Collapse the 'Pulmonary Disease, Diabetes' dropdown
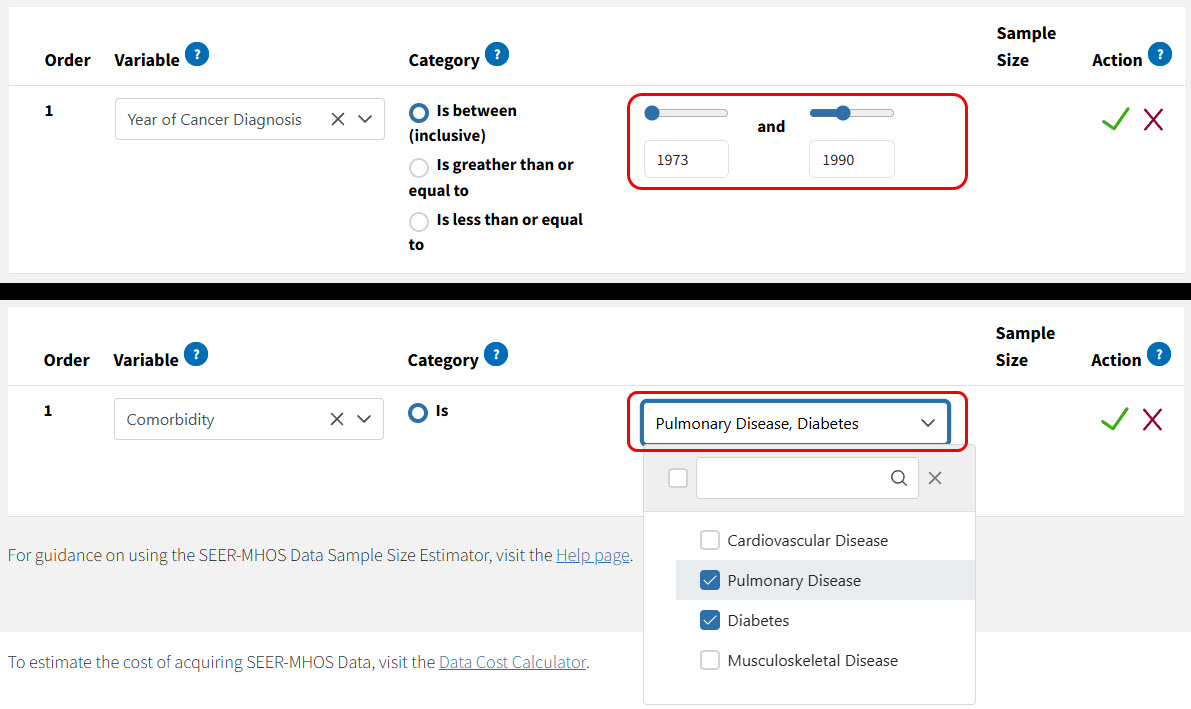 click(x=927, y=423)
